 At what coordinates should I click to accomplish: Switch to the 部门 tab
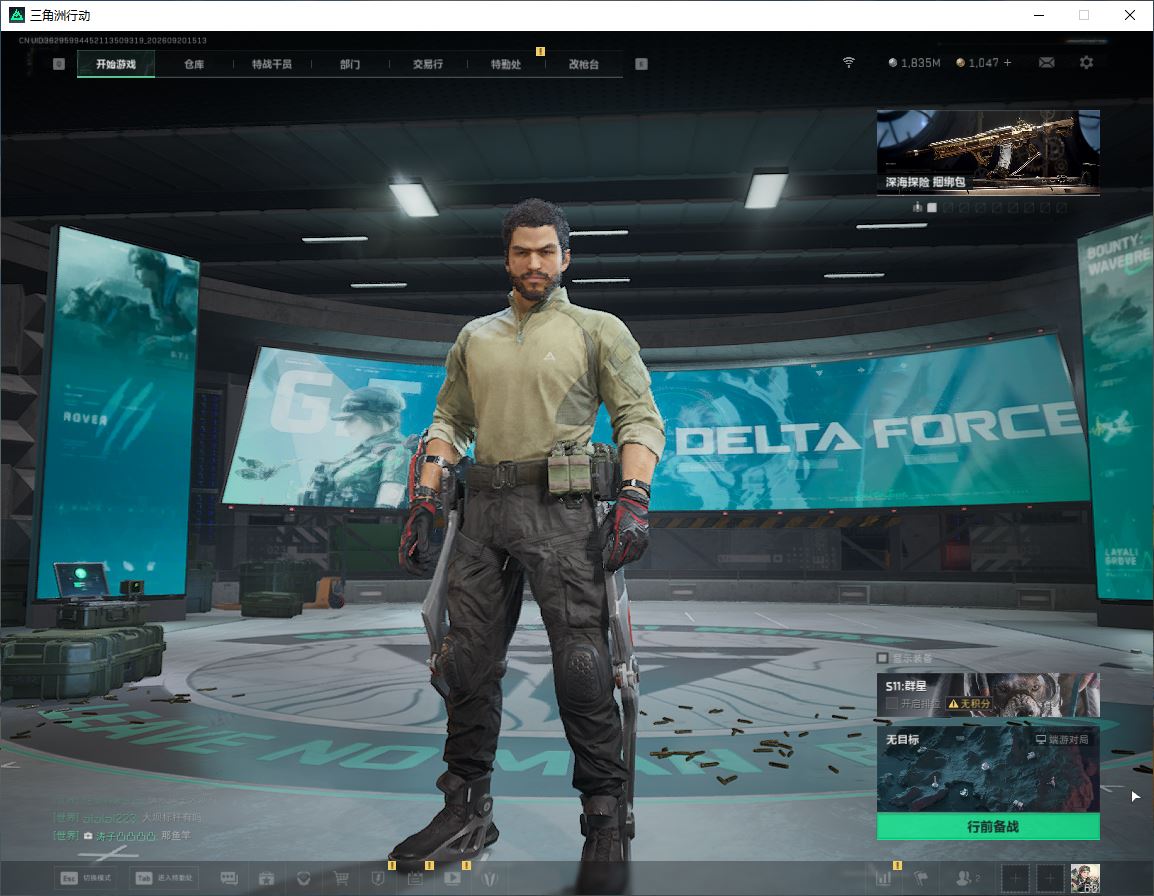pos(350,64)
